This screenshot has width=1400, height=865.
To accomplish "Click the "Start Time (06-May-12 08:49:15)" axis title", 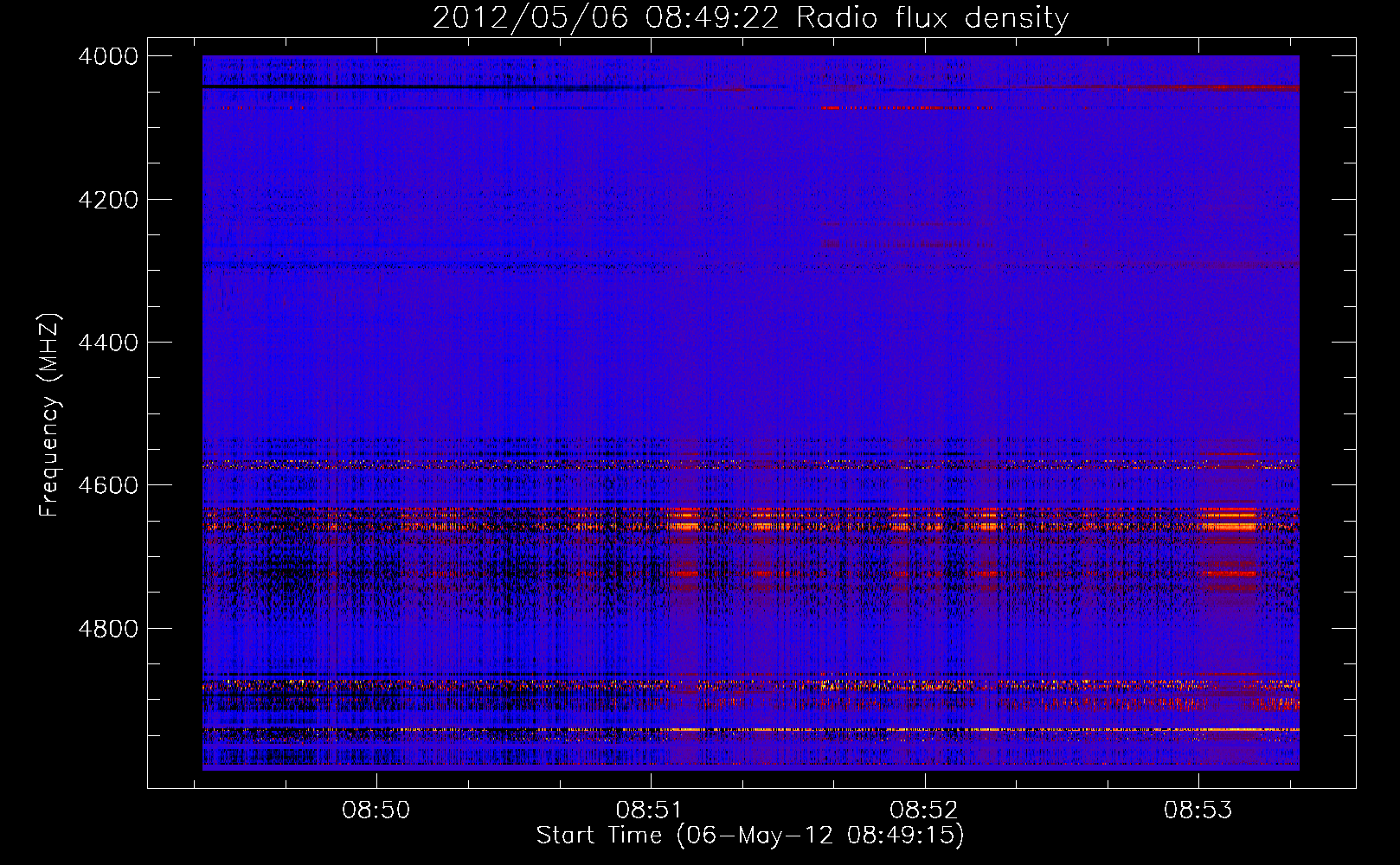I will [750, 836].
